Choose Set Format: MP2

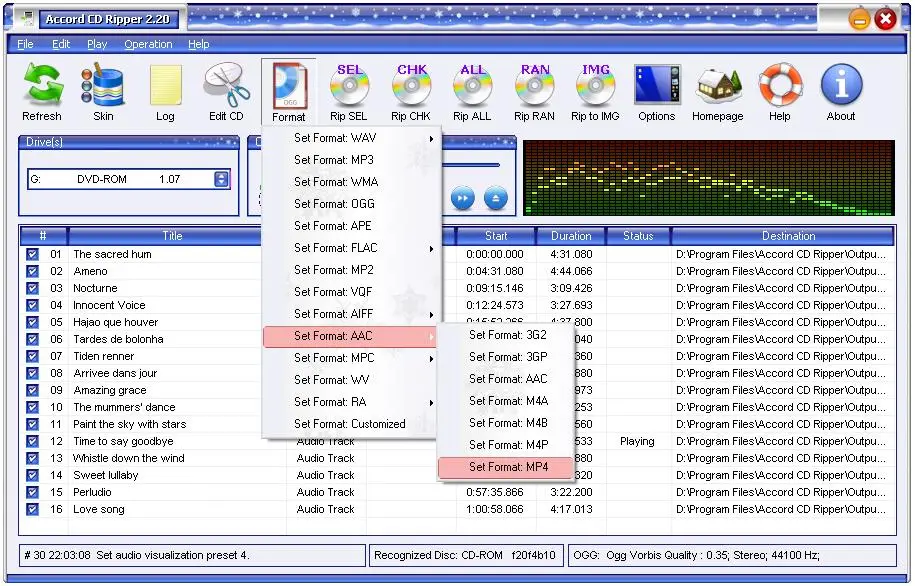[352, 270]
